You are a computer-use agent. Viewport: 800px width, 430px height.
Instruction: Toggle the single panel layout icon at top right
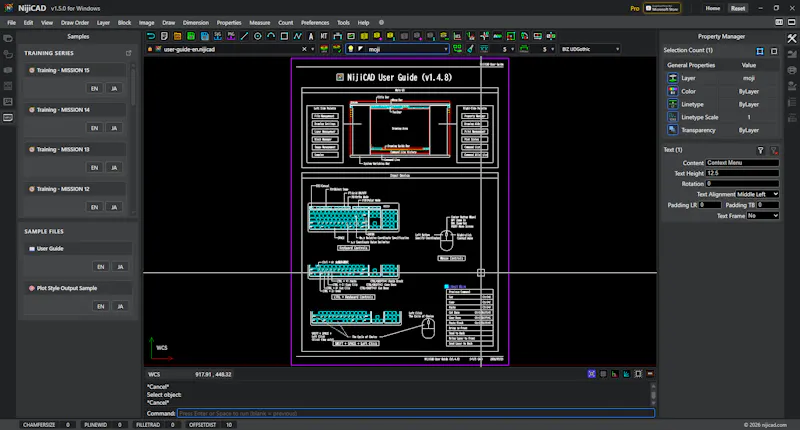click(x=792, y=22)
